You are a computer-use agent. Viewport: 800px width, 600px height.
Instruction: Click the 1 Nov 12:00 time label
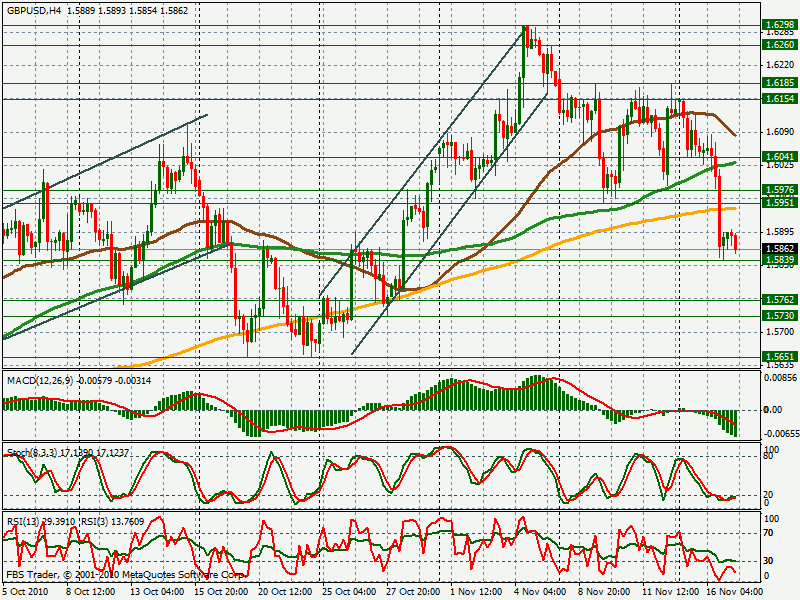[x=477, y=592]
